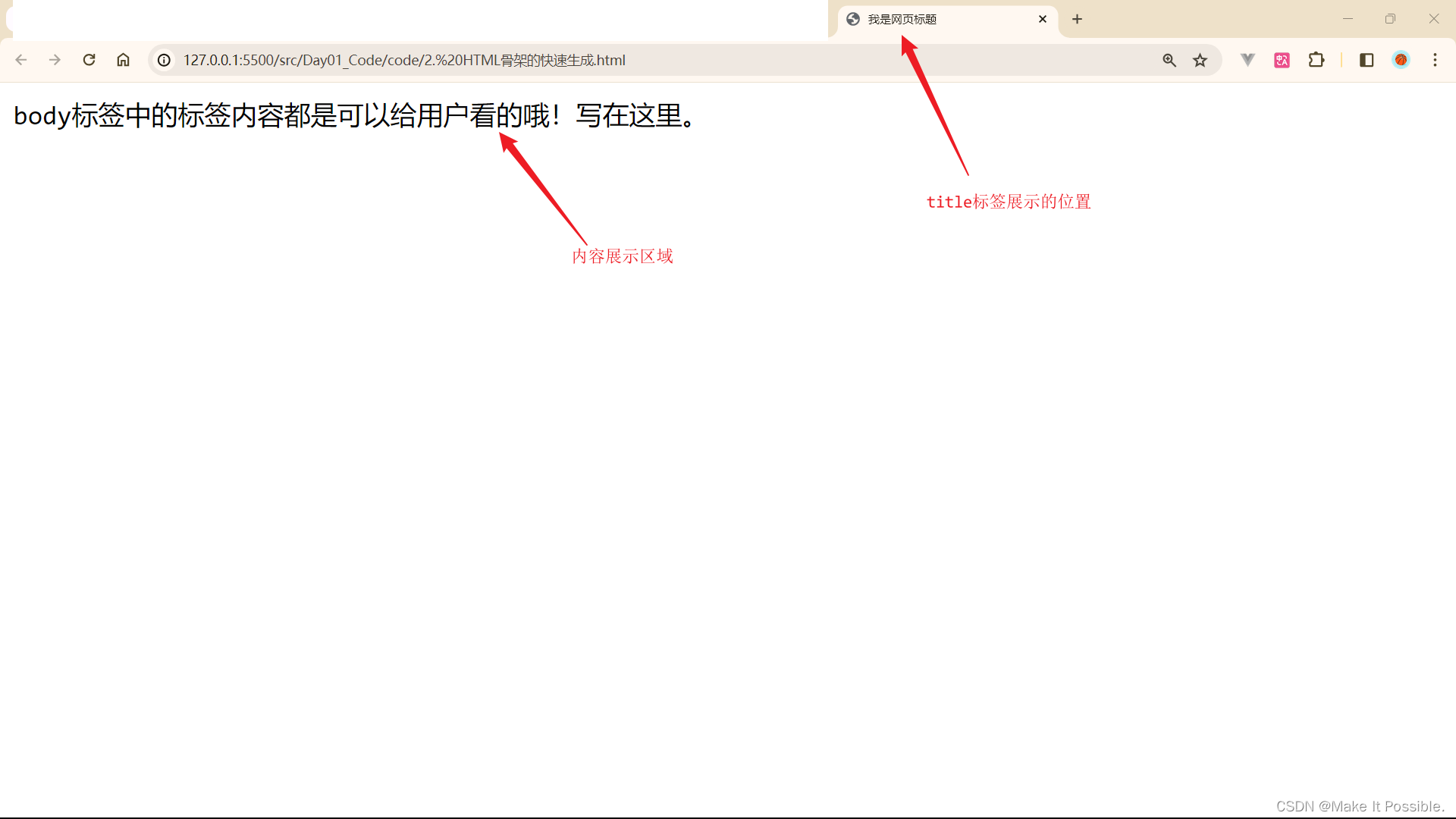Open the browser three-dot menu
This screenshot has height=819, width=1456.
[1435, 60]
